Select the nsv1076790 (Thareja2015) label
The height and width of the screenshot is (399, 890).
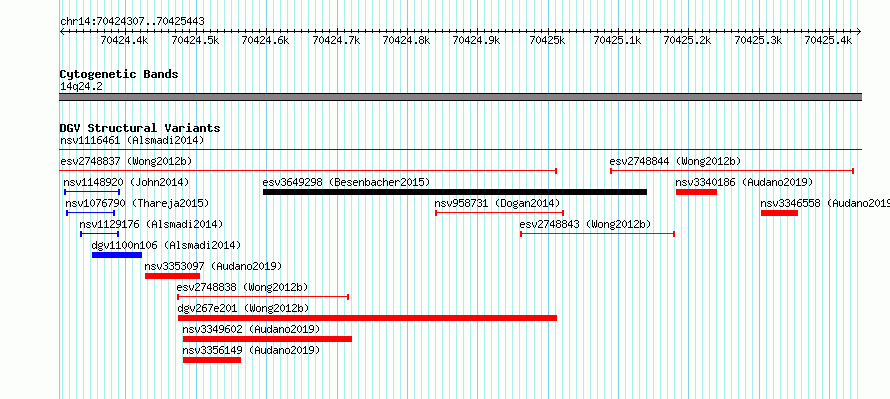point(137,203)
